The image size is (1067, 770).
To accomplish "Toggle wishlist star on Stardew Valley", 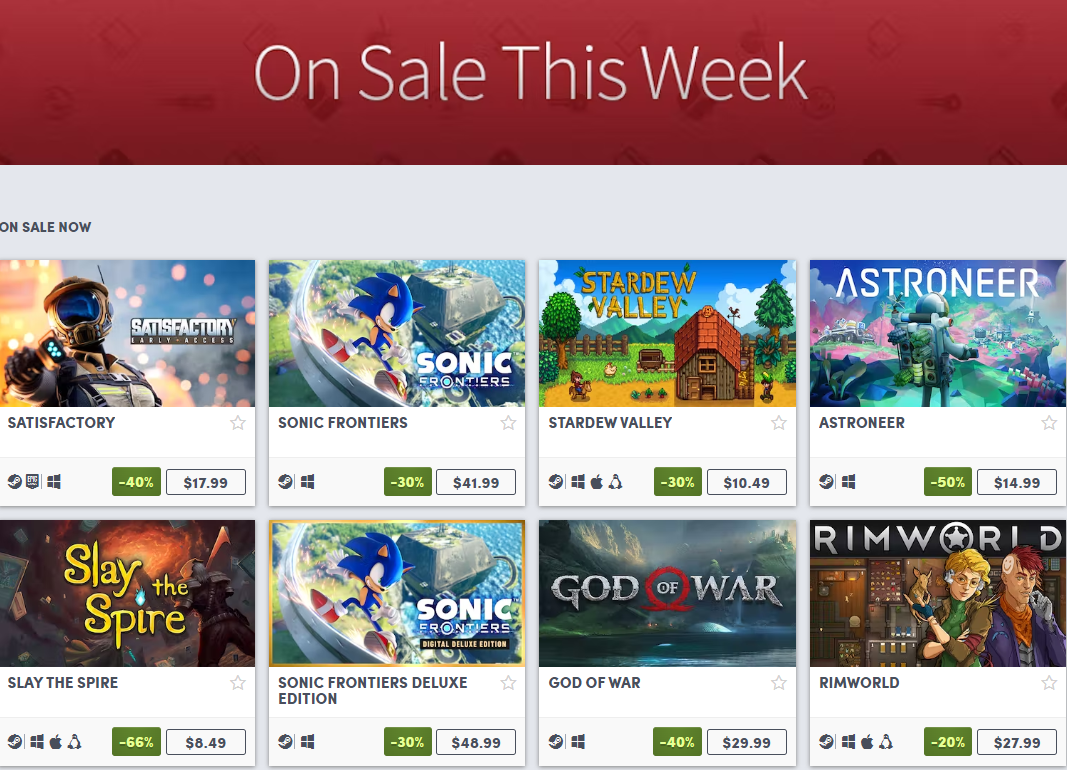I will (x=778, y=423).
